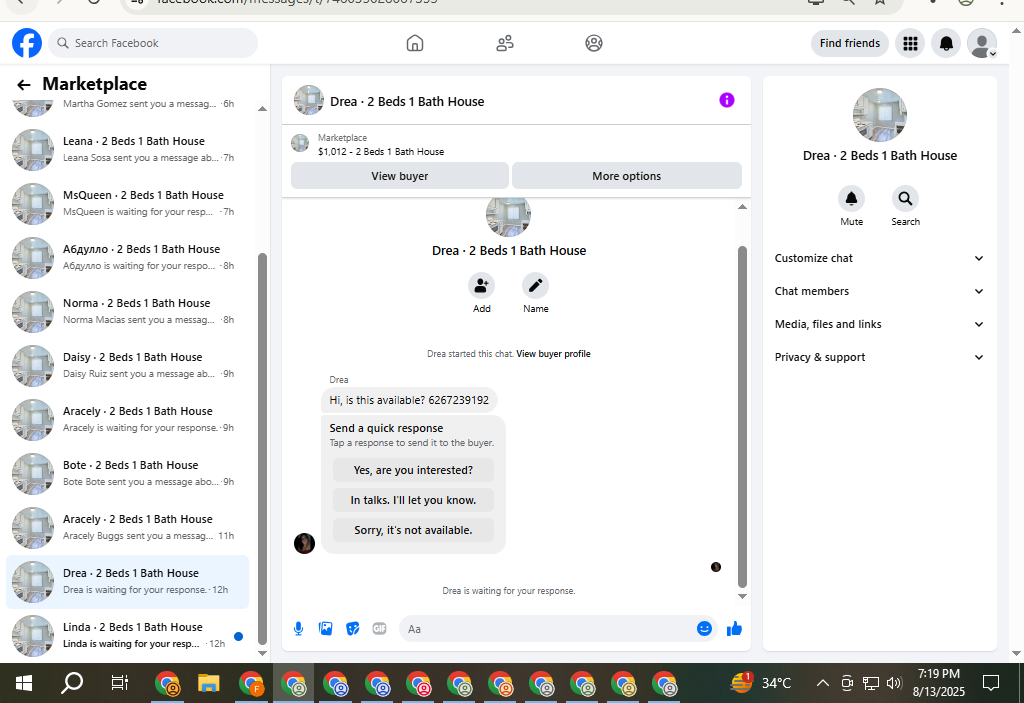Click the $1,012 listing text
The height and width of the screenshot is (703, 1024).
click(381, 152)
